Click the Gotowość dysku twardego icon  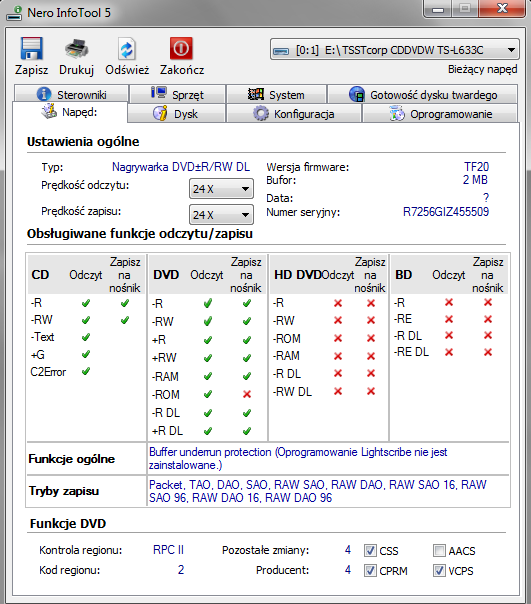356,94
